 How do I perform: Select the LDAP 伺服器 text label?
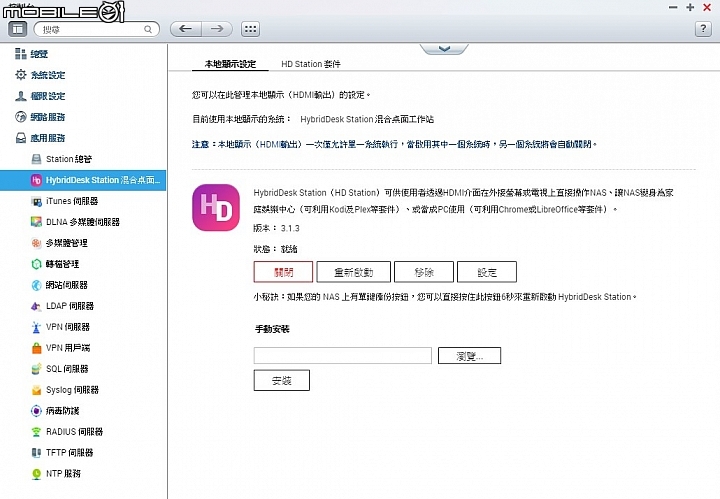click(x=70, y=306)
